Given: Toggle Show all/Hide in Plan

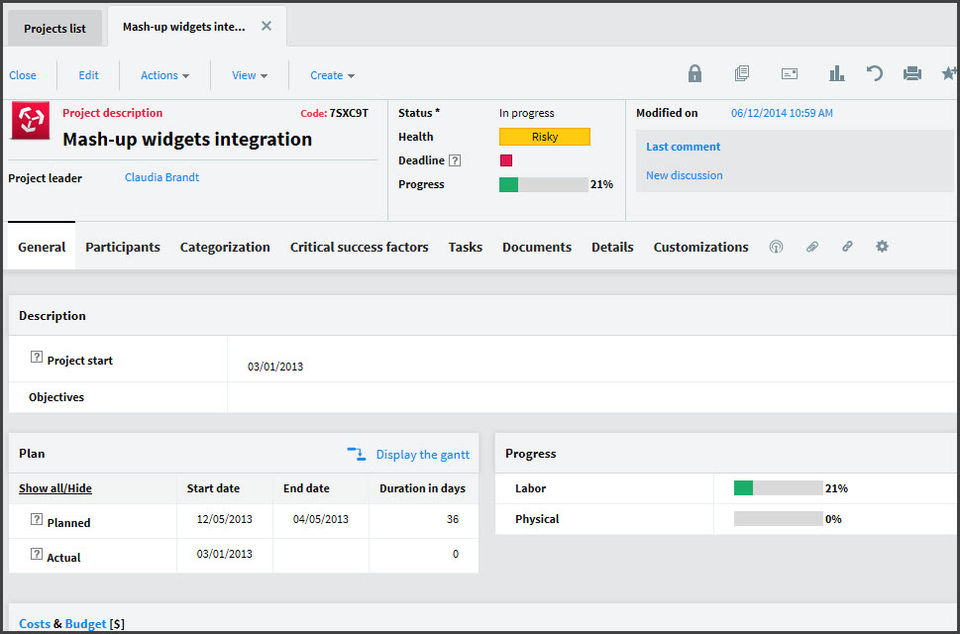Looking at the screenshot, I should tap(55, 488).
